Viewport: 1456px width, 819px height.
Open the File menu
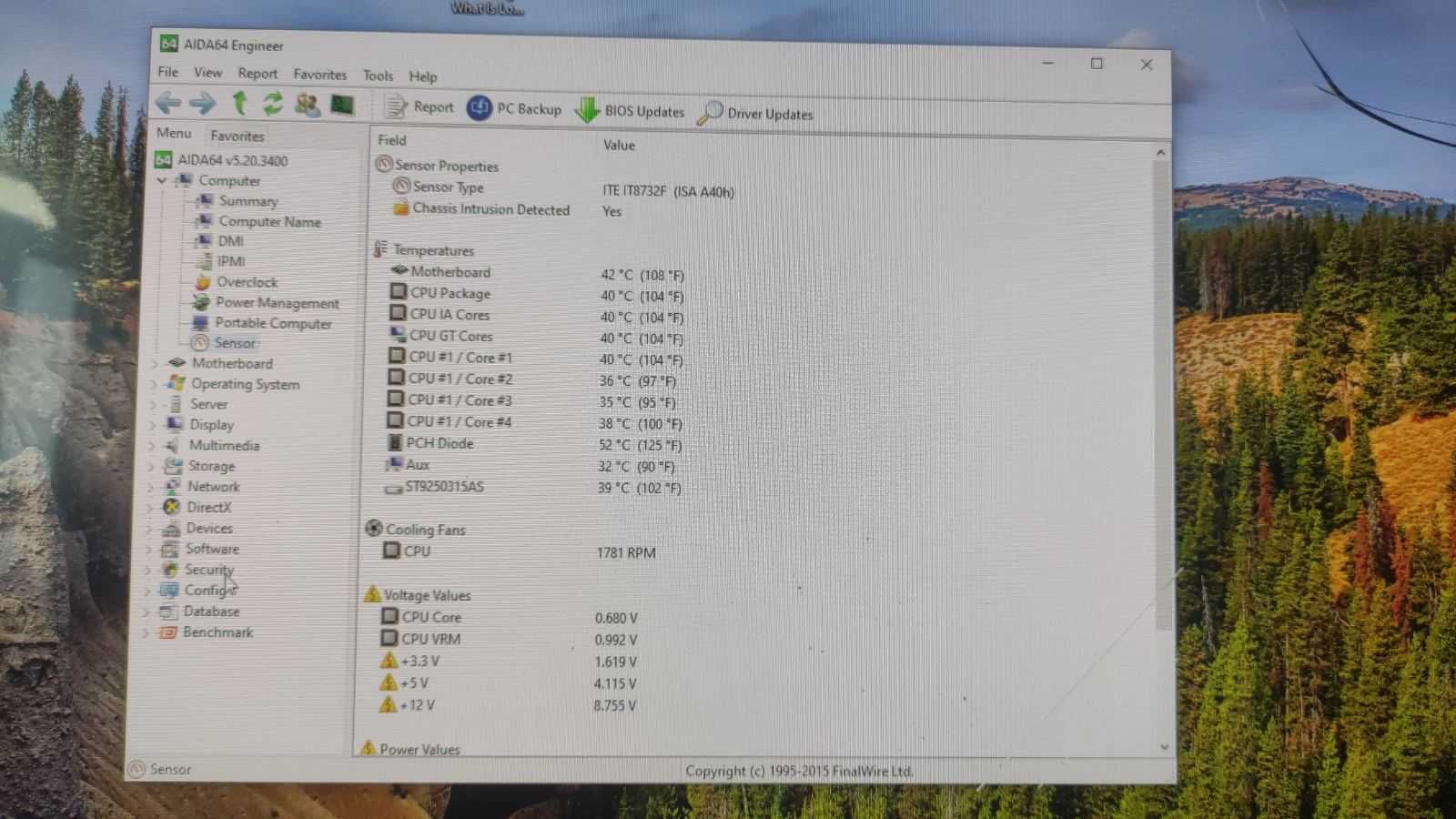[x=168, y=72]
